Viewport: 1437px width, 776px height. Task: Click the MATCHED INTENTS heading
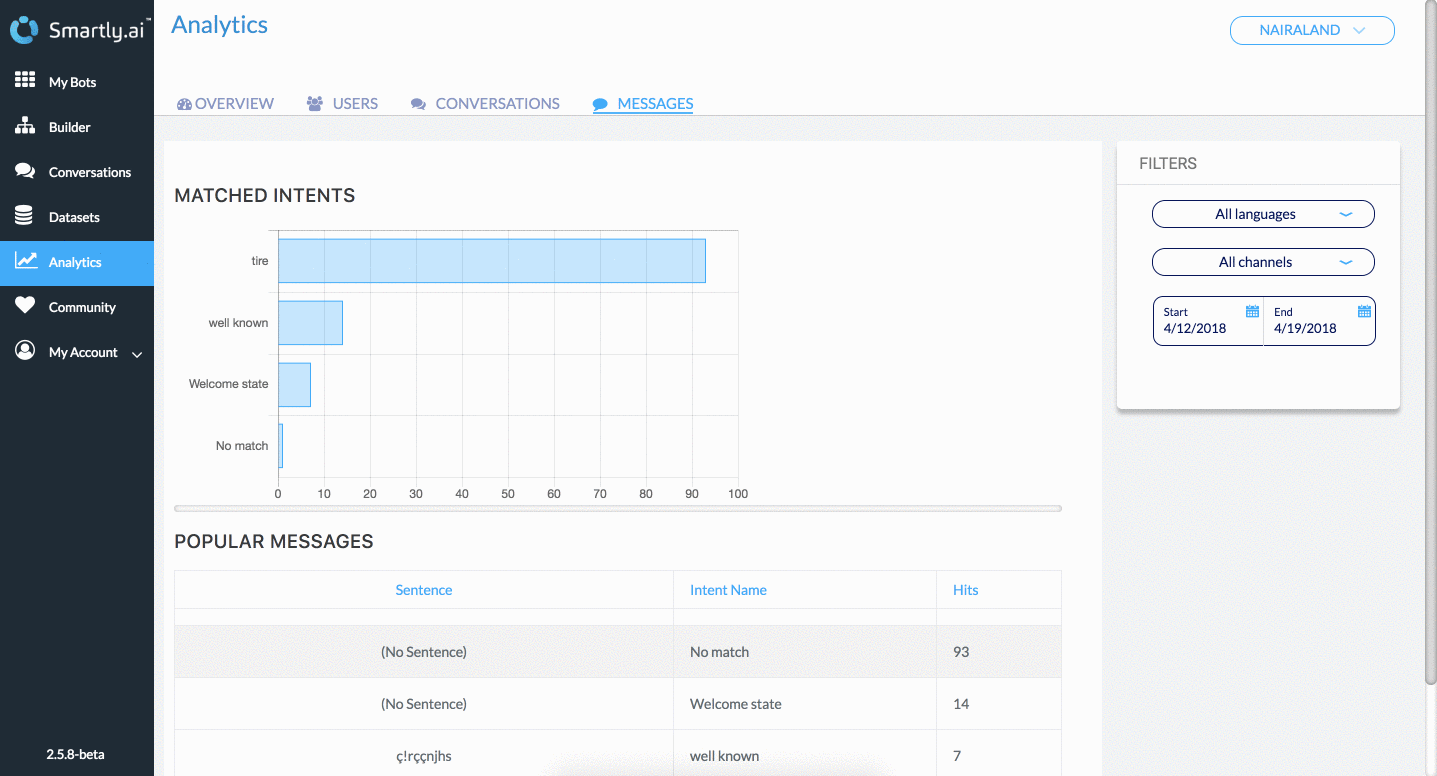point(265,196)
